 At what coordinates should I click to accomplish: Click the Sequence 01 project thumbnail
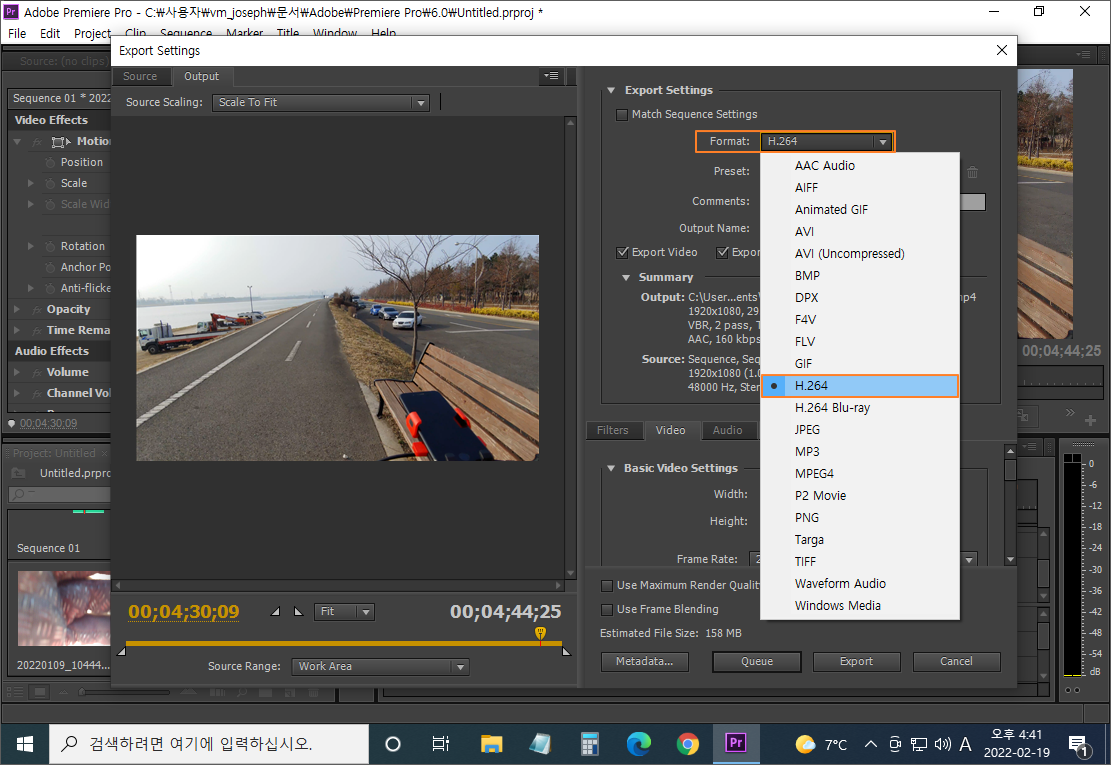click(x=60, y=528)
